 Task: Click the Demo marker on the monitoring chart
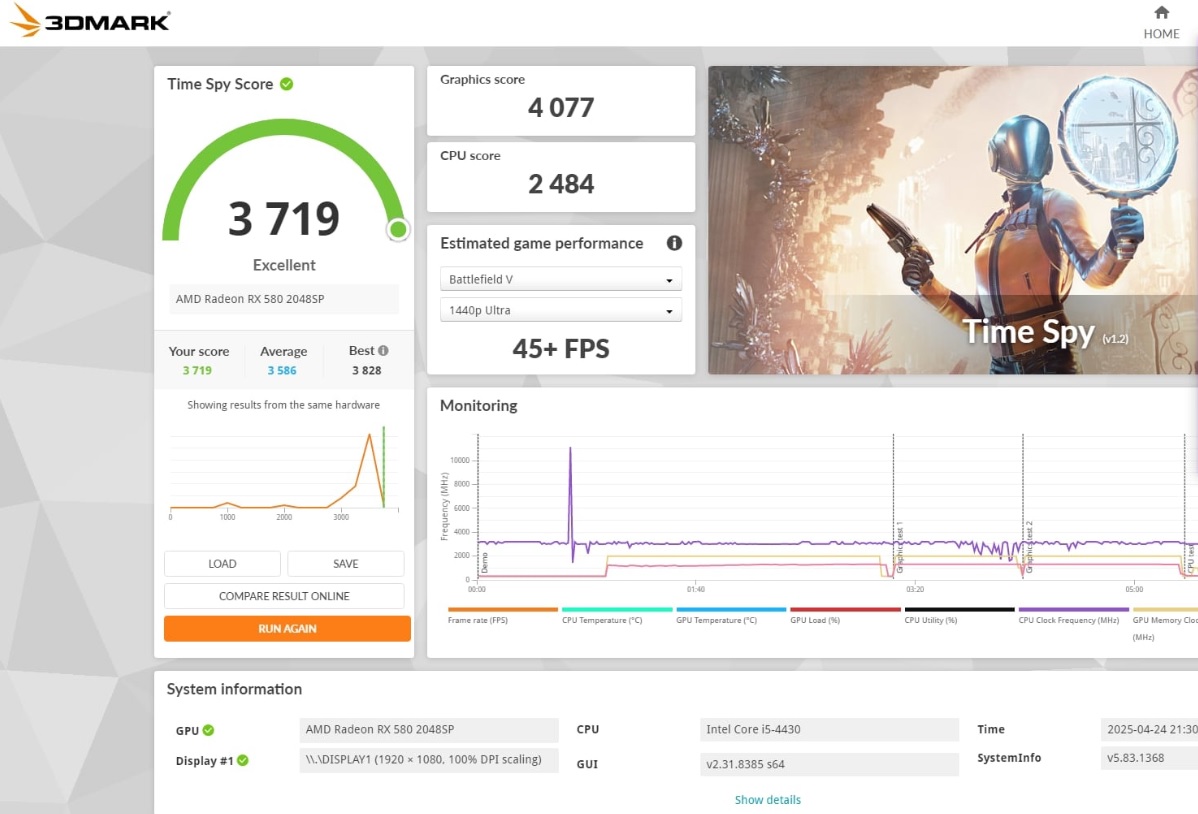coord(484,563)
